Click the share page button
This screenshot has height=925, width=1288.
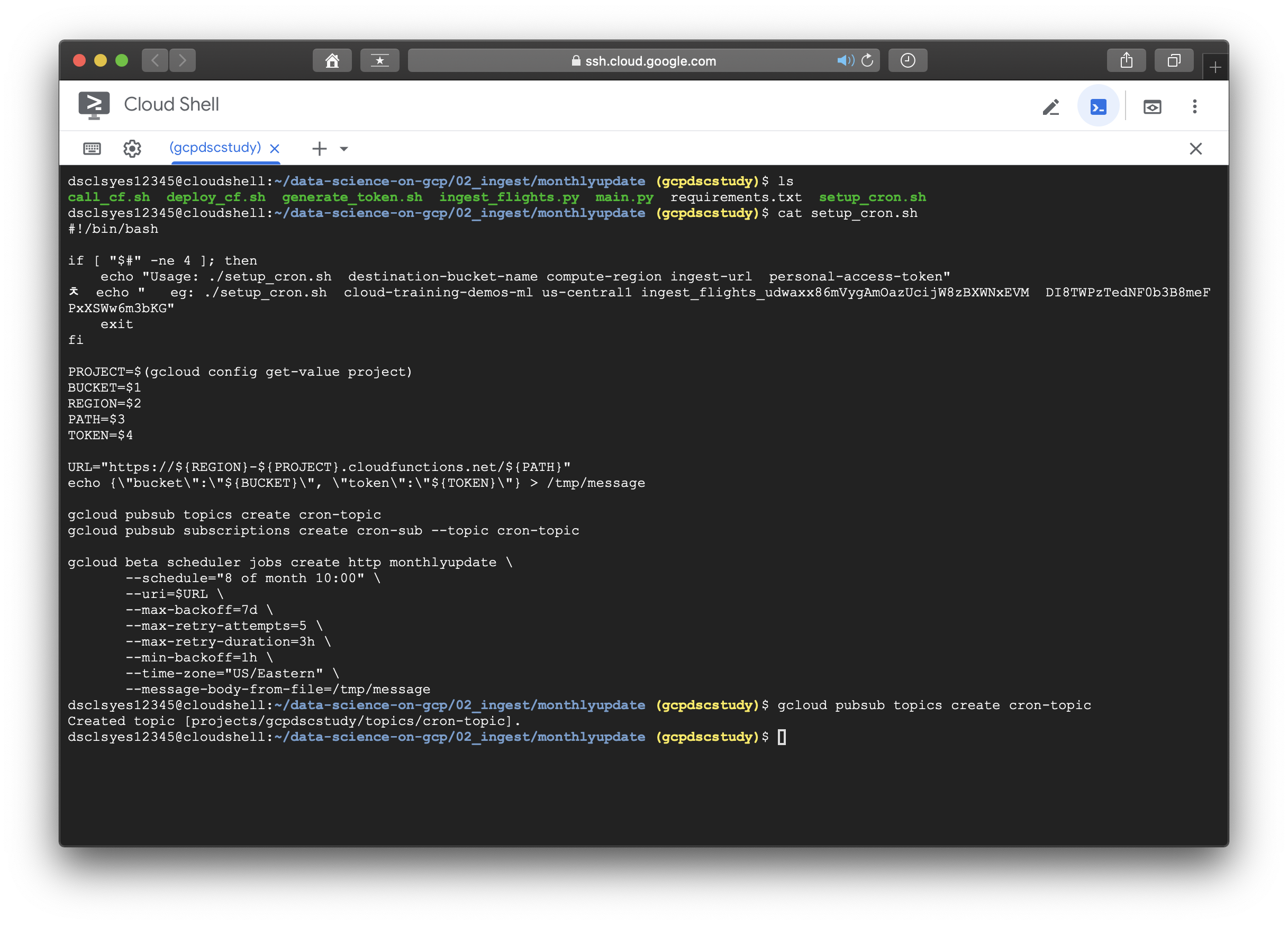(x=1126, y=61)
